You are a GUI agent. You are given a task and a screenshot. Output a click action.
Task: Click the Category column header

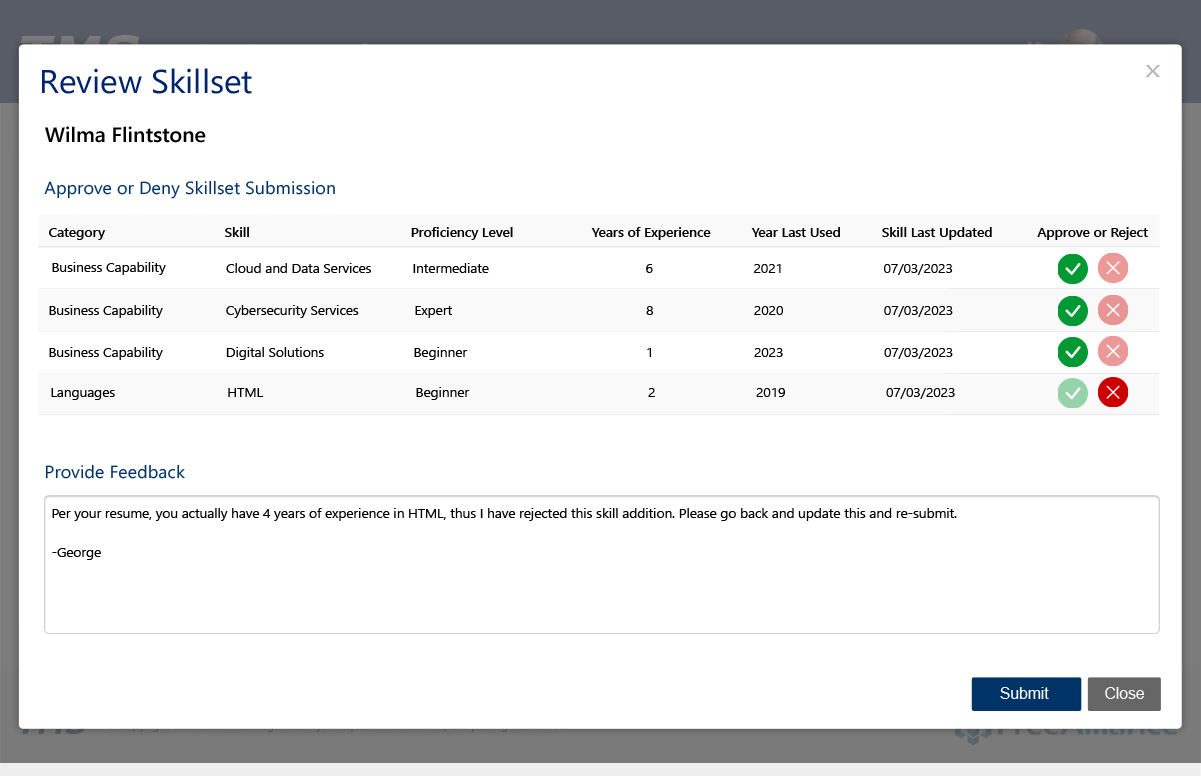coord(77,233)
